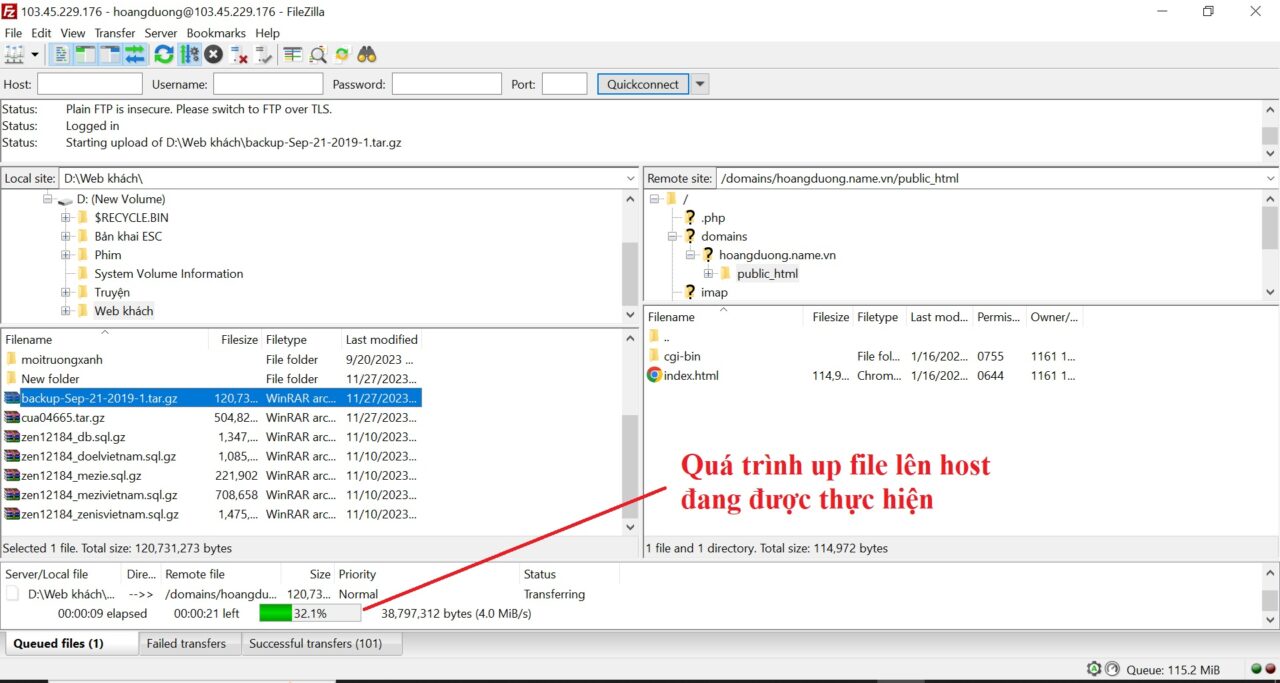Toggle directory comparison (magnifier icon)

coord(318,54)
